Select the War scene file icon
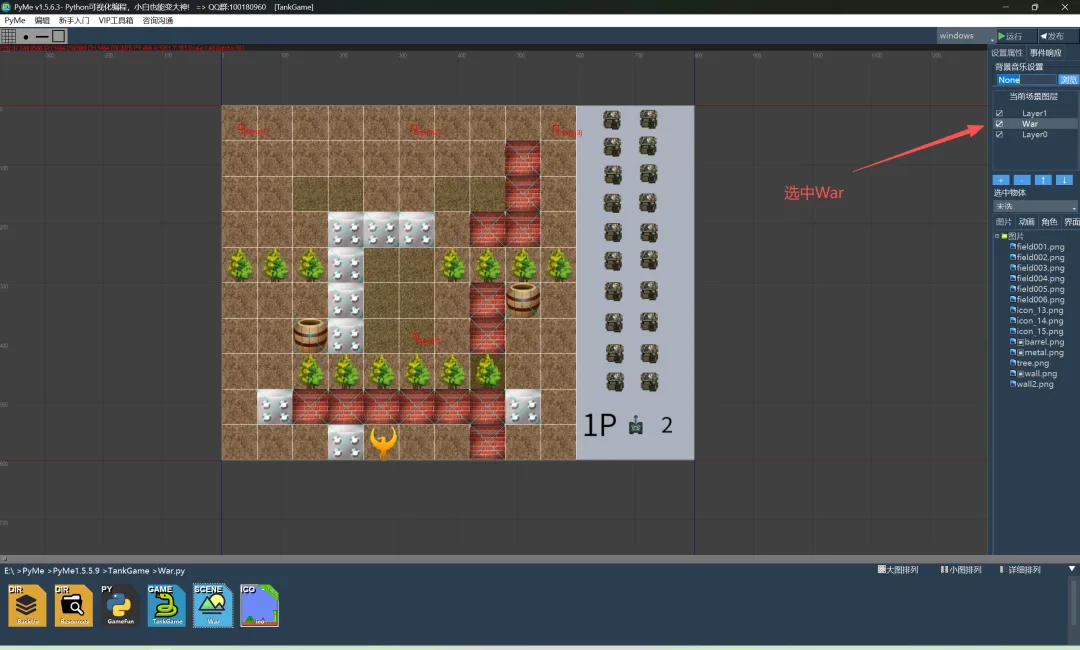Screen dimensions: 1080x650 [213, 605]
